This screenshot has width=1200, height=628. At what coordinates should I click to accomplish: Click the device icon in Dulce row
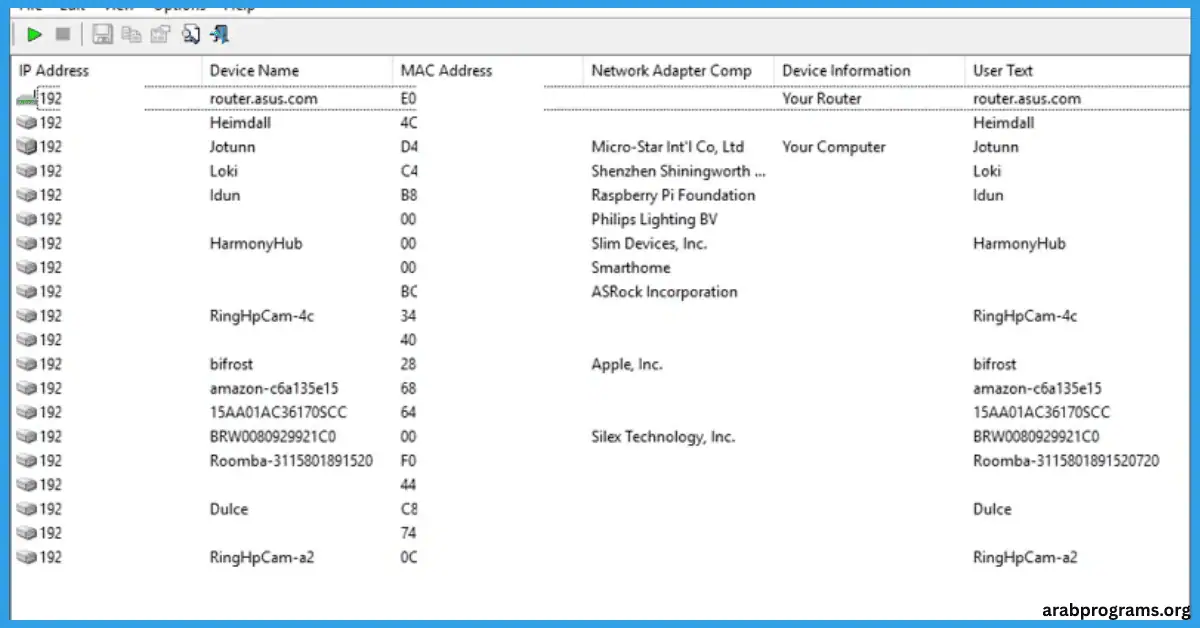pyautogui.click(x=26, y=509)
